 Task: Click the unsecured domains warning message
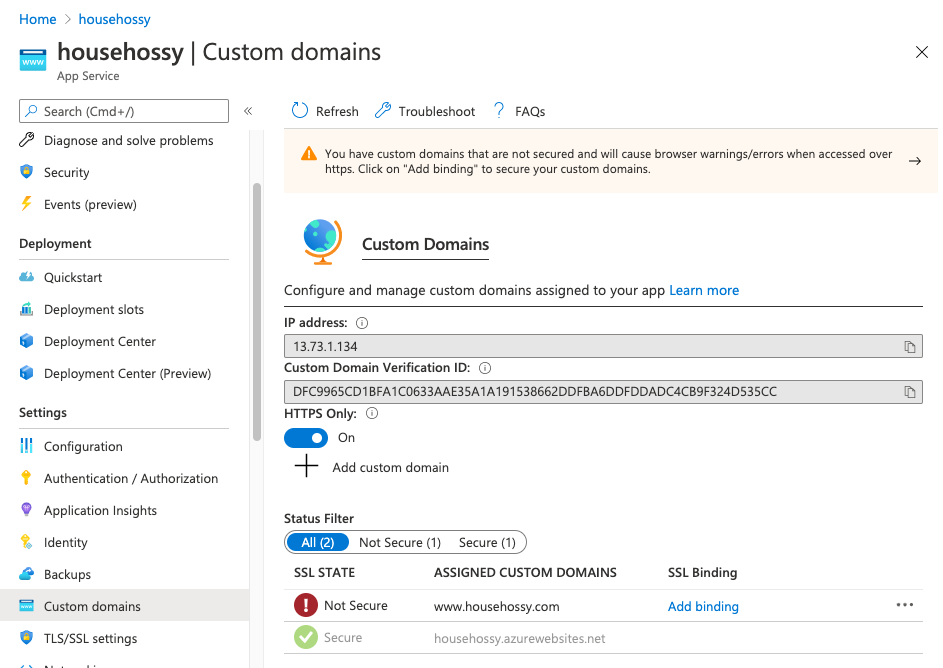tap(608, 161)
